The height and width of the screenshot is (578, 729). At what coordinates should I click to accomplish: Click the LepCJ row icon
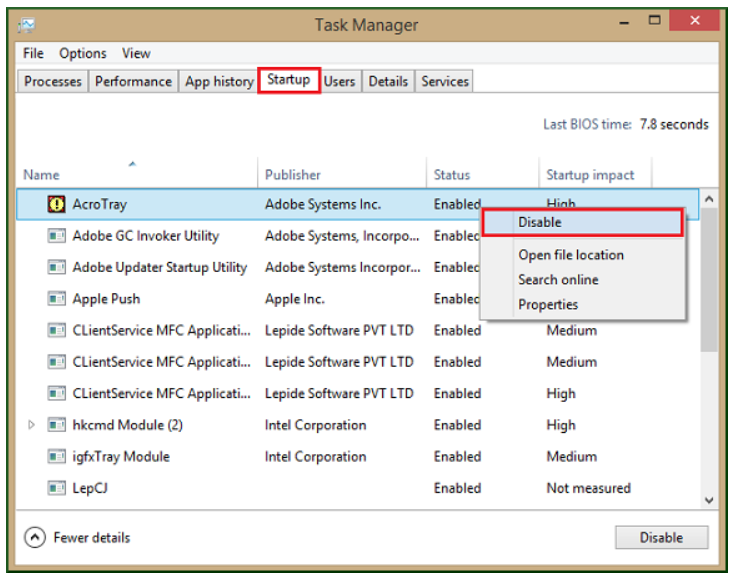[56, 488]
